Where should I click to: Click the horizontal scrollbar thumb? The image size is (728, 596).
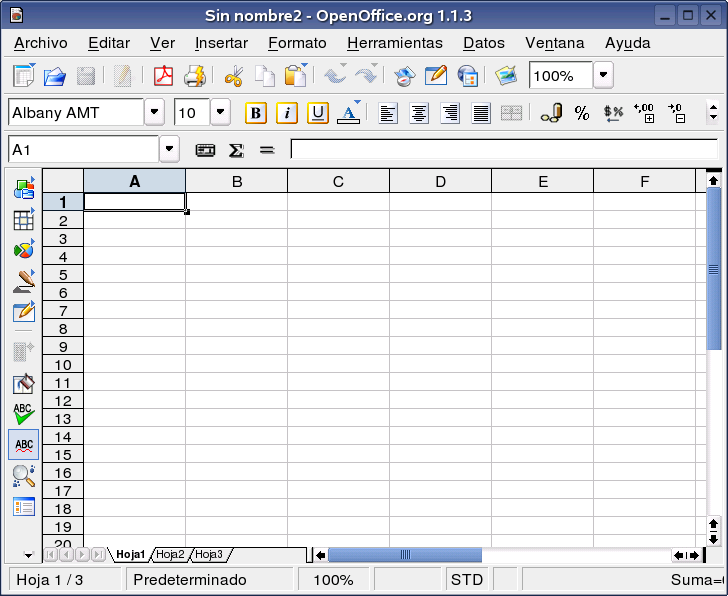405,555
